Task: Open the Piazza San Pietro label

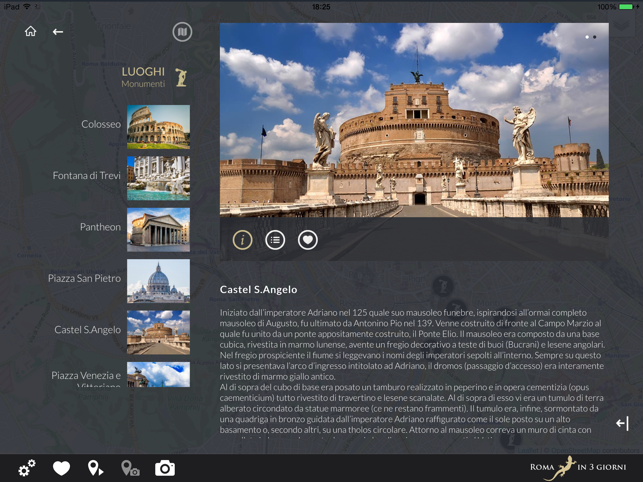Action: (x=84, y=279)
